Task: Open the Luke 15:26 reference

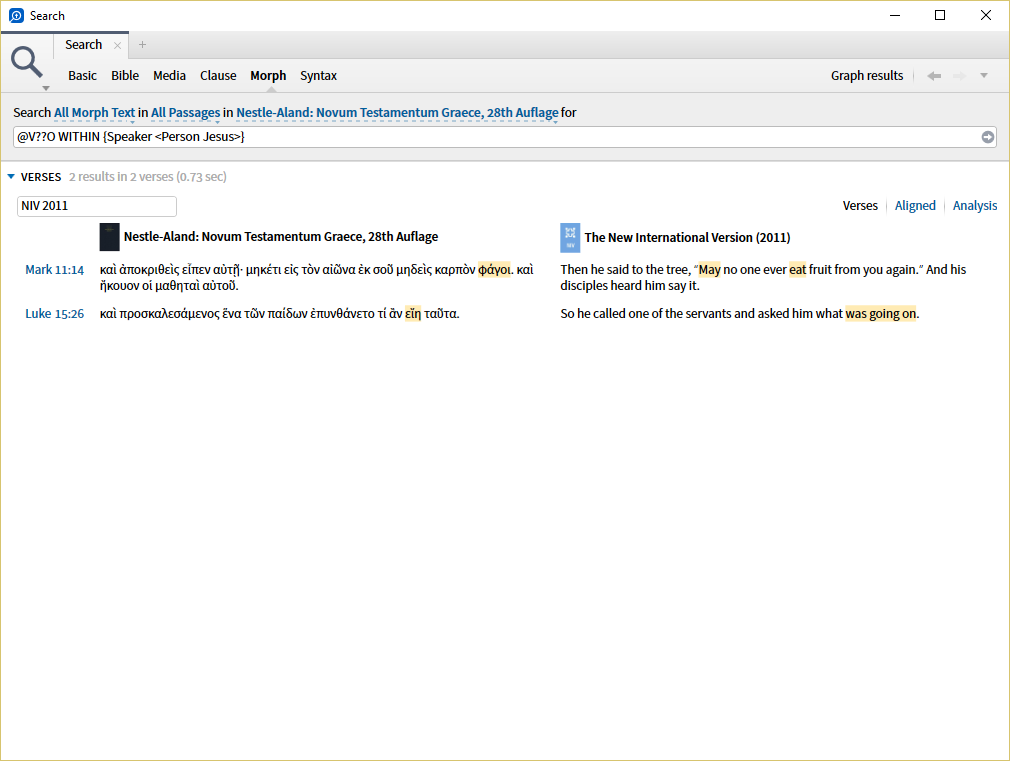Action: coord(55,314)
